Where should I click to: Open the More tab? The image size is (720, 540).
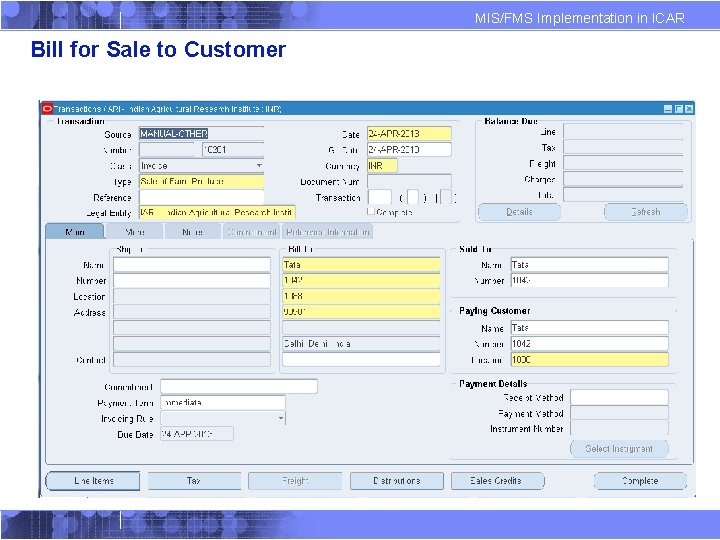(x=135, y=232)
